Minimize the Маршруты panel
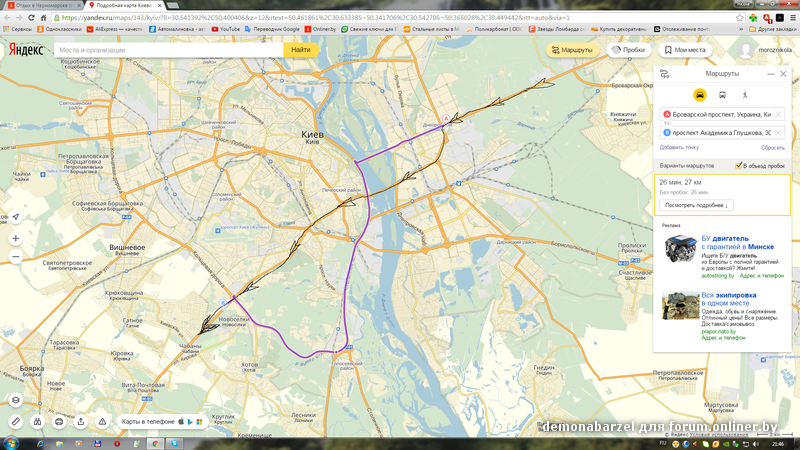The image size is (800, 450). tap(770, 74)
